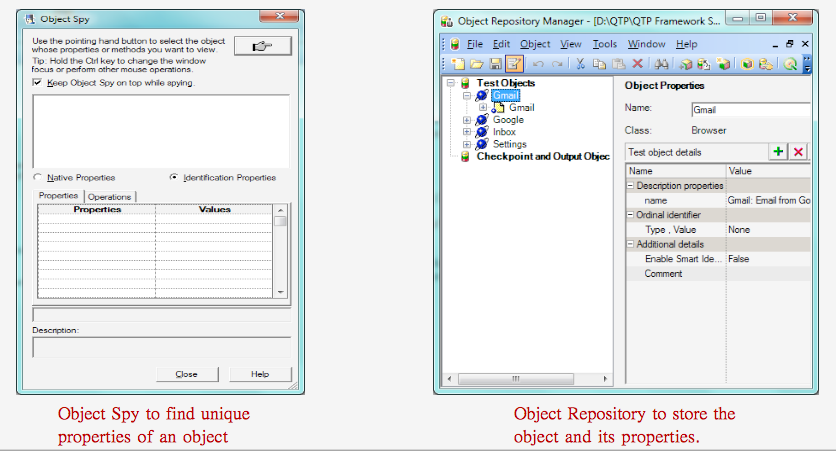Click the Save toolbar icon

[x=494, y=64]
